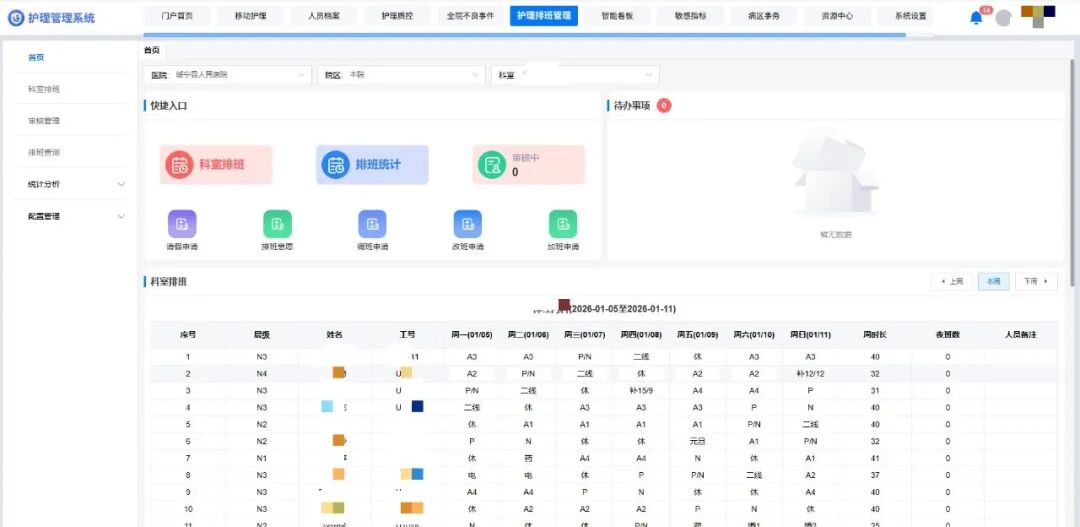Open the 调班申请 shortcut icon
The width and height of the screenshot is (1080, 527).
coord(372,224)
